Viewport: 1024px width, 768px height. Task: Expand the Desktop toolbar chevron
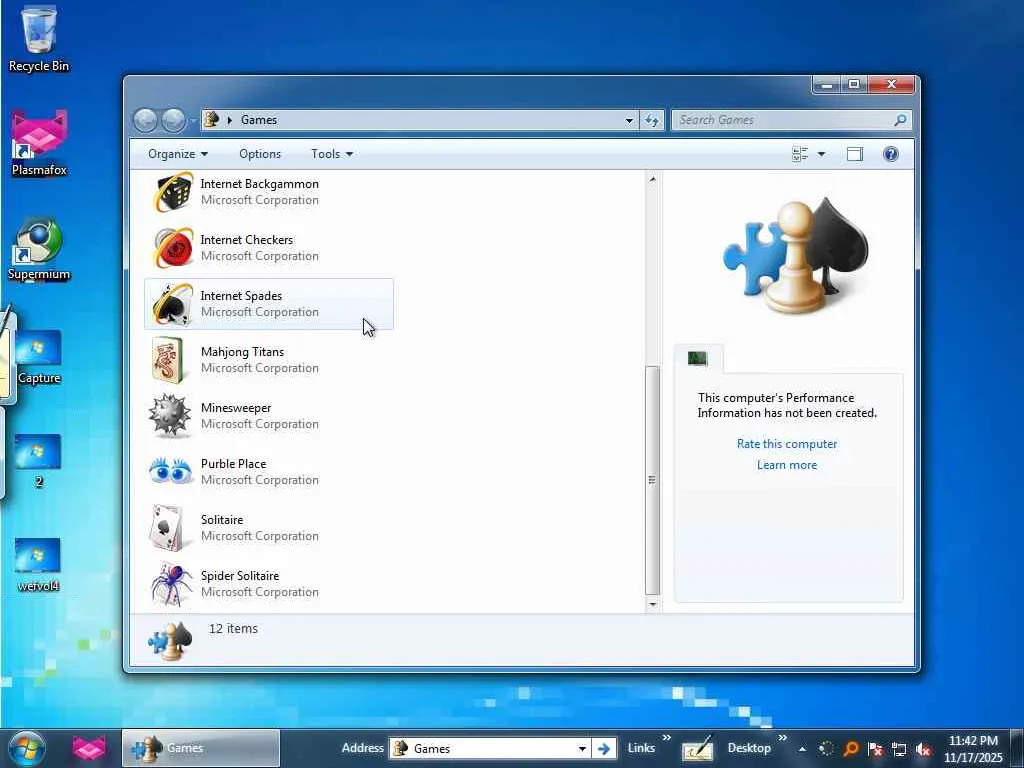(x=782, y=738)
